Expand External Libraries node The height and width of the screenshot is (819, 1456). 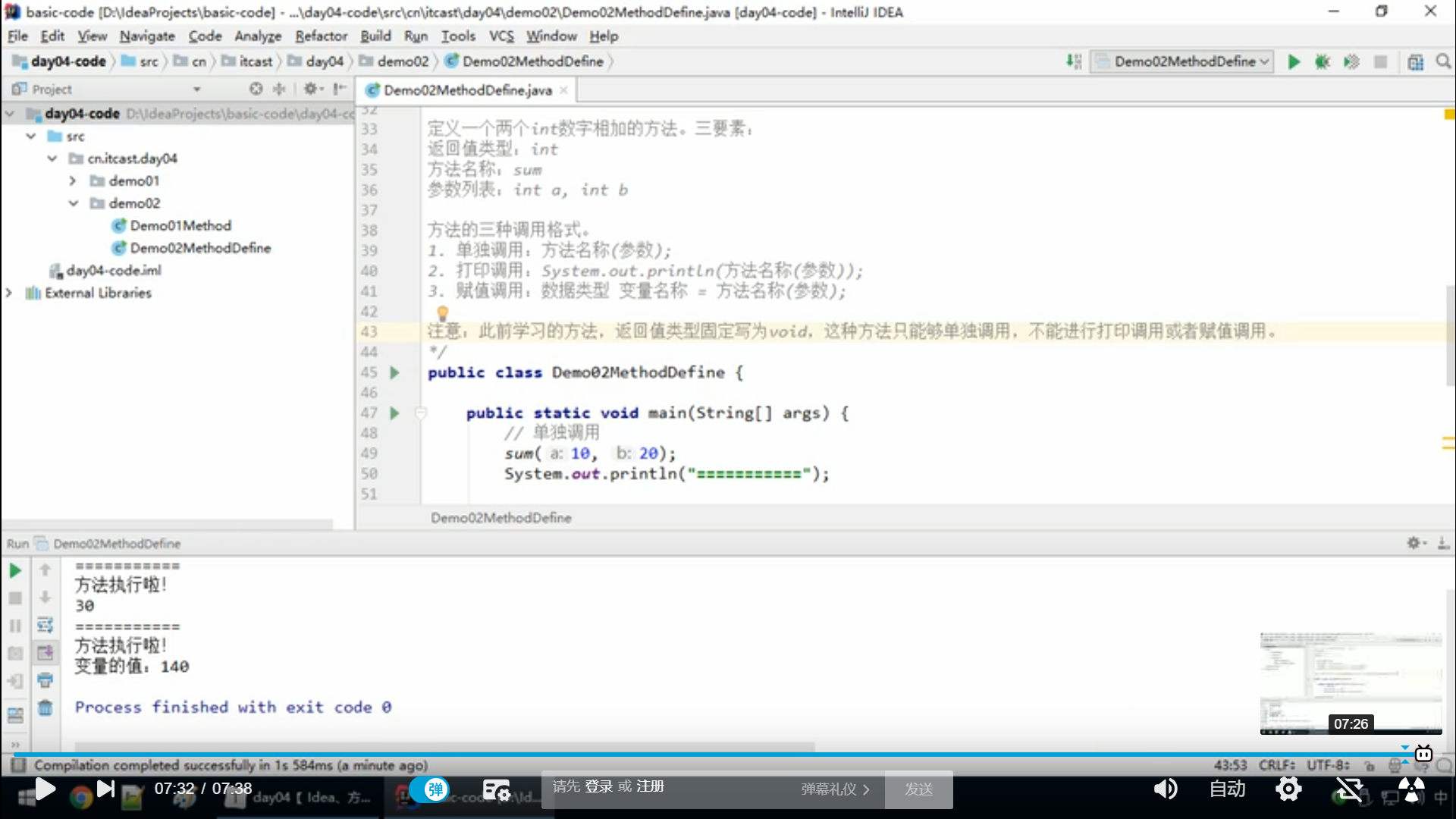(x=9, y=293)
